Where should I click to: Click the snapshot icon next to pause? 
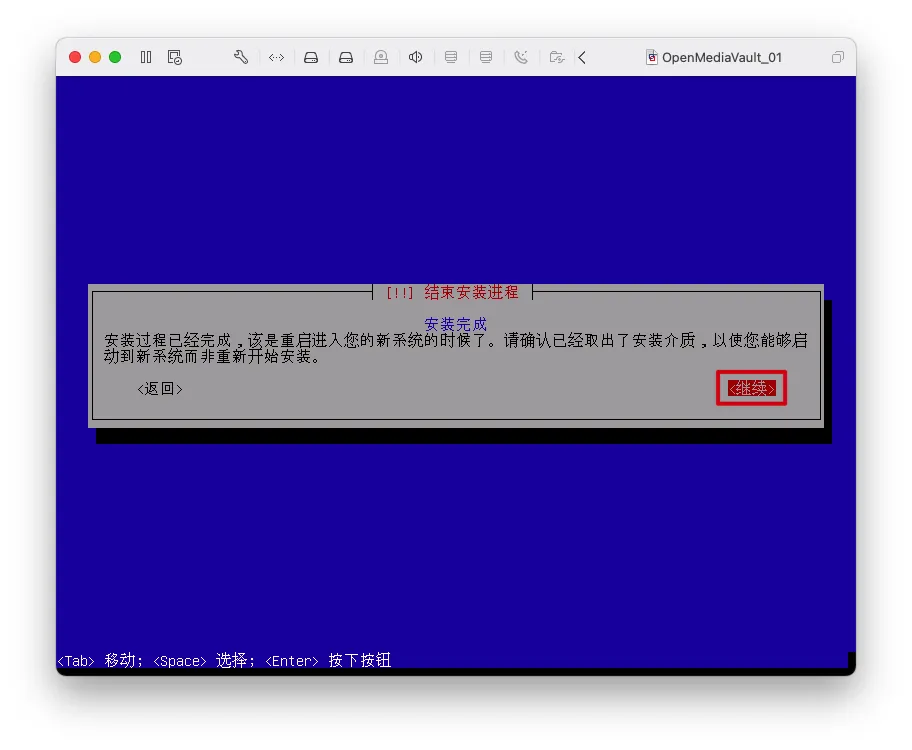(174, 57)
